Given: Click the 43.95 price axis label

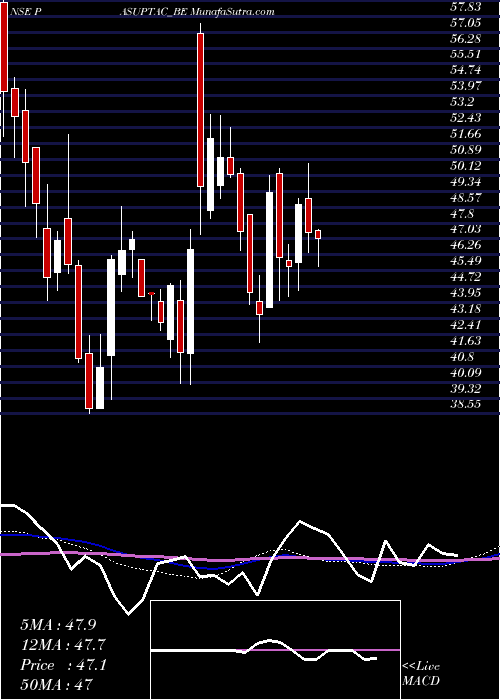Looking at the screenshot, I should point(467,293).
